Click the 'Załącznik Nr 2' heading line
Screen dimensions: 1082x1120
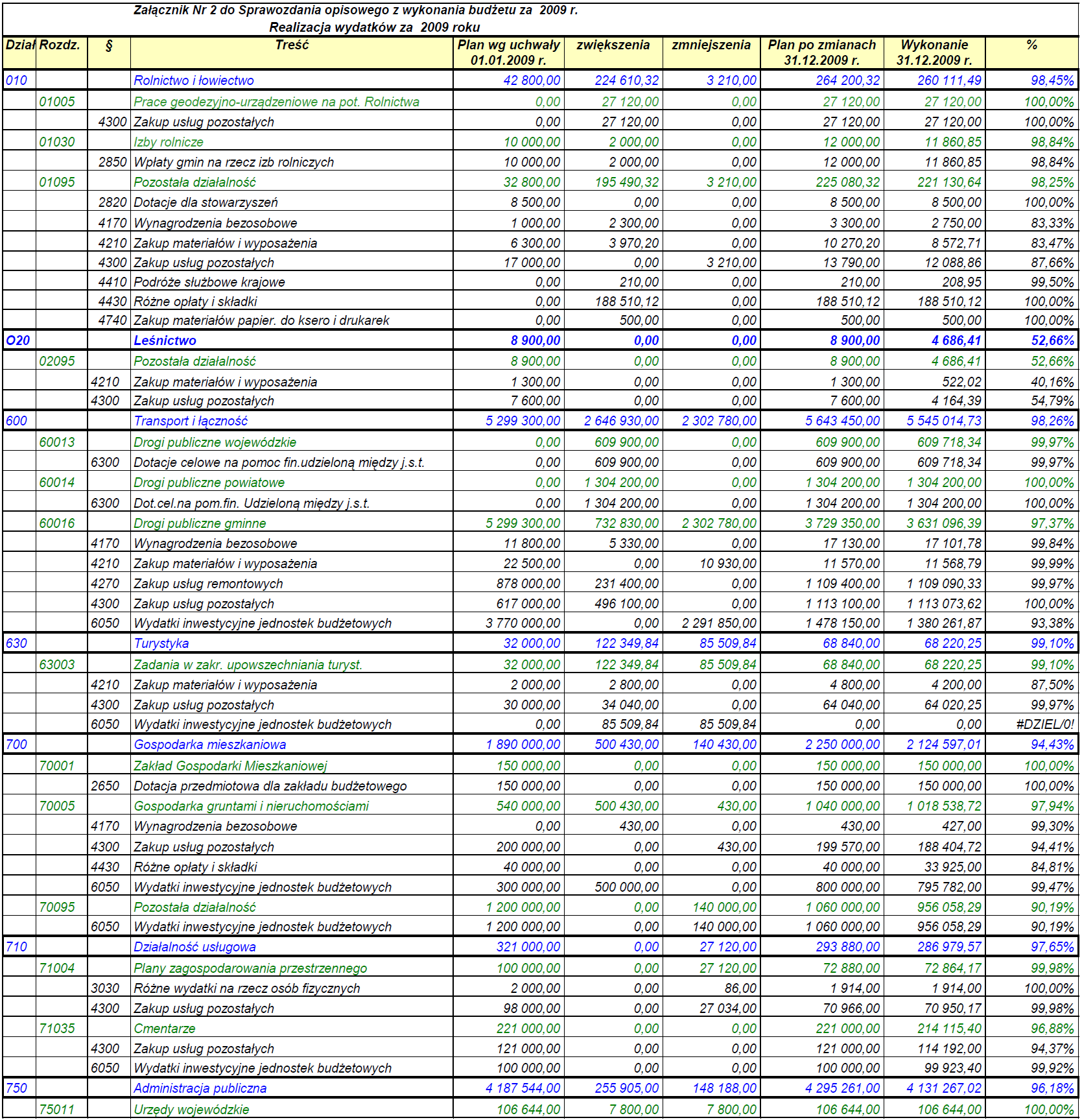tap(356, 10)
